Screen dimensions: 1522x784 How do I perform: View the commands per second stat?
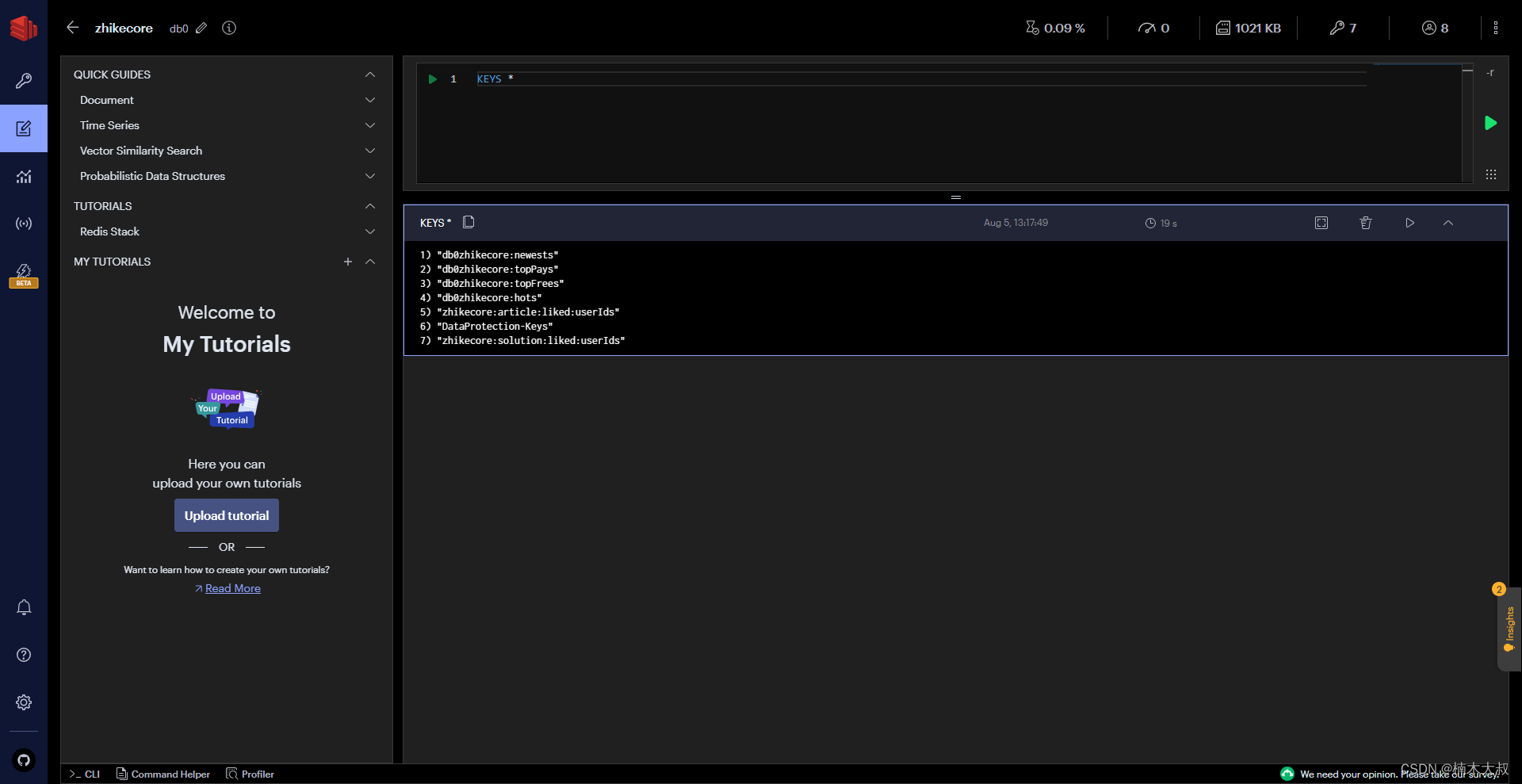click(x=1153, y=28)
